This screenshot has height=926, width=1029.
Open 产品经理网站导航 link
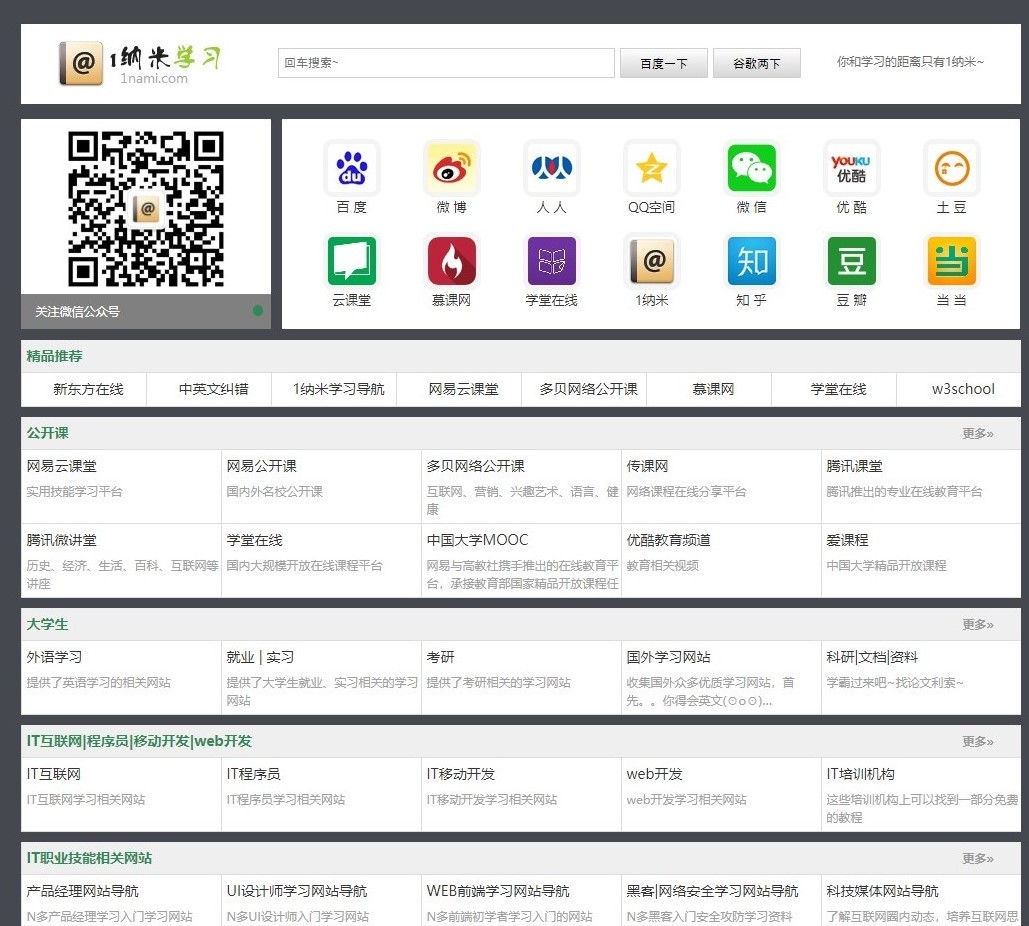click(x=83, y=891)
